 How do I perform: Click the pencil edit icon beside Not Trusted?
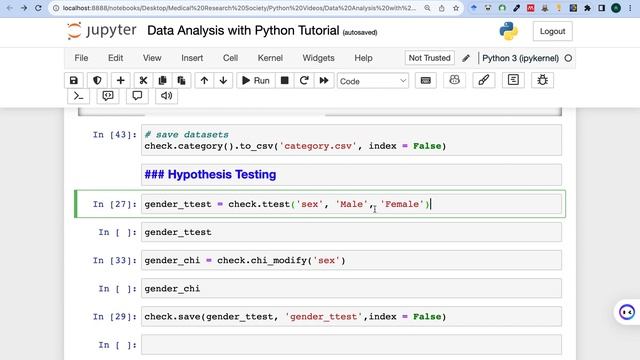(466, 58)
